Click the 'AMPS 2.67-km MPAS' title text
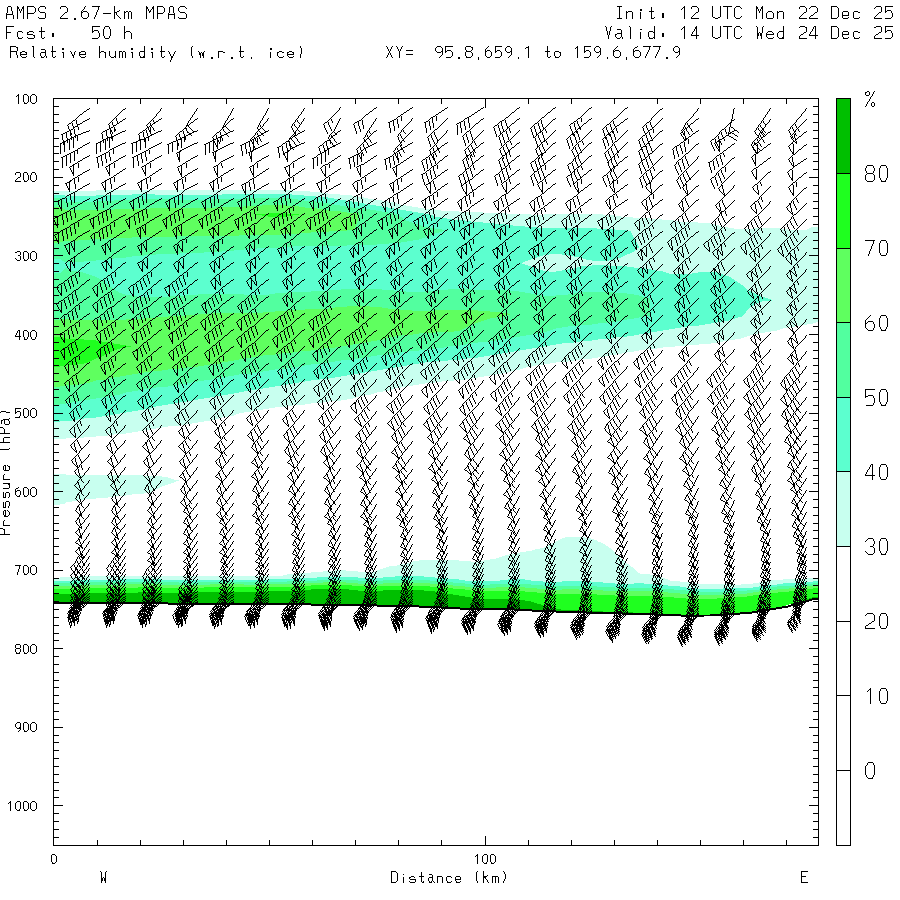Screen dimensions: 900x900 point(96,13)
